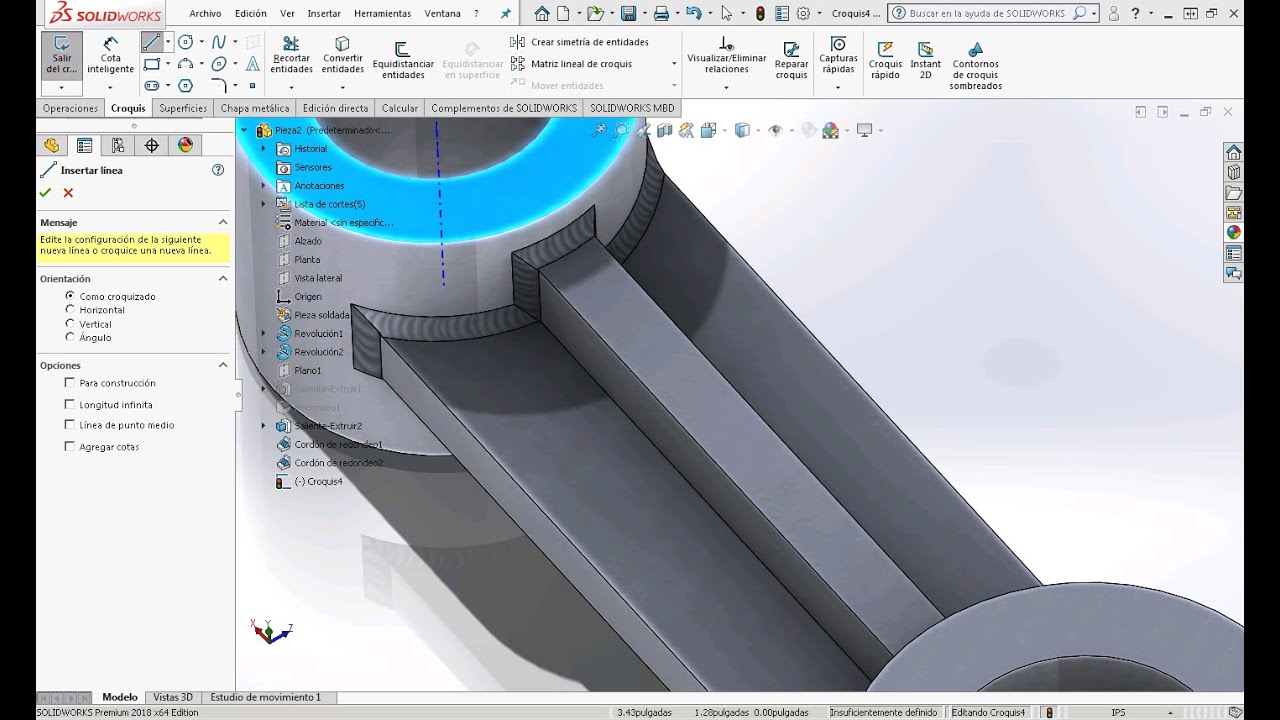Image resolution: width=1280 pixels, height=720 pixels.
Task: Expand the Revolución1 feature node
Action: coord(264,333)
